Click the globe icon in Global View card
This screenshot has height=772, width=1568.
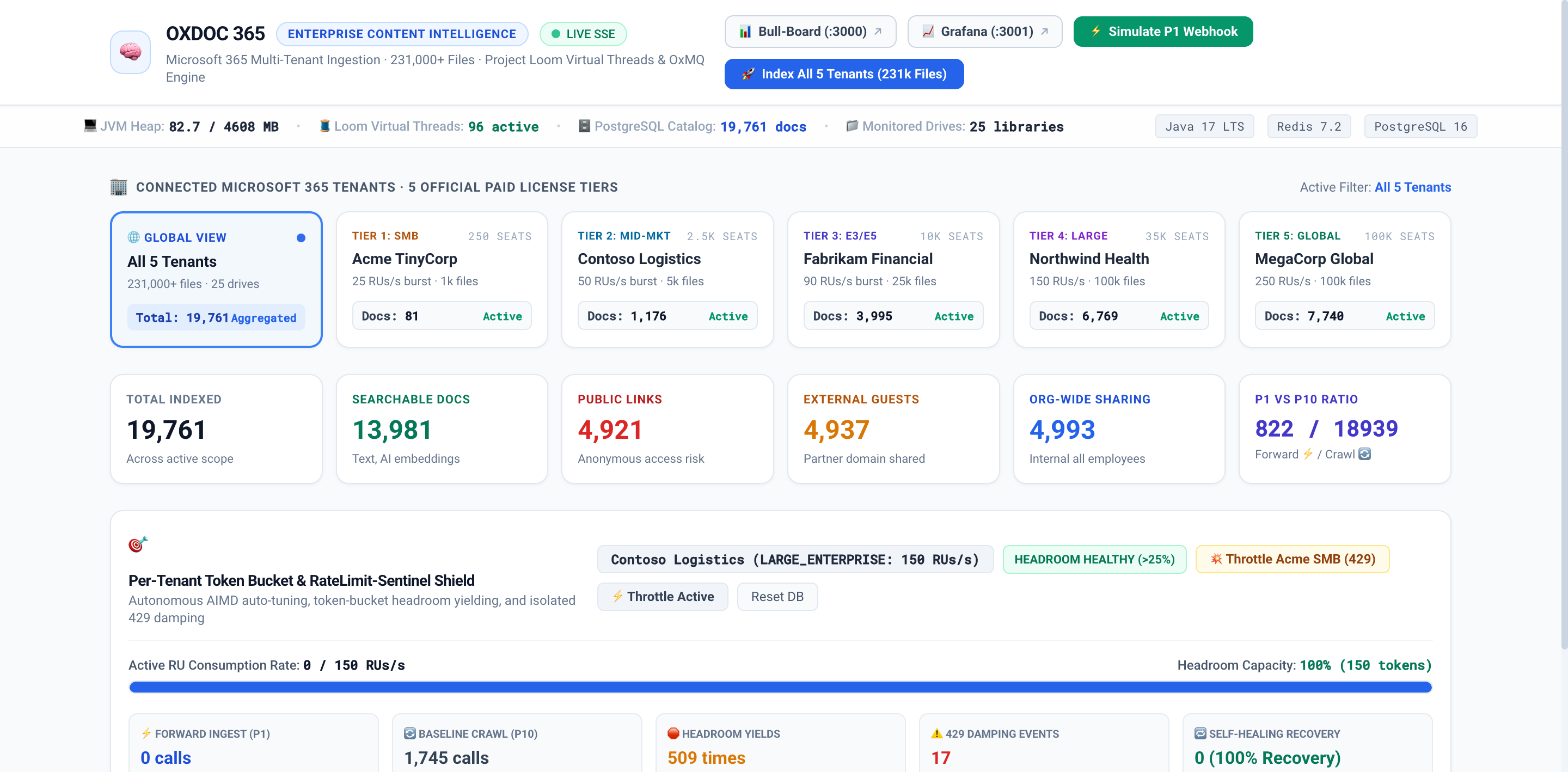pyautogui.click(x=133, y=237)
